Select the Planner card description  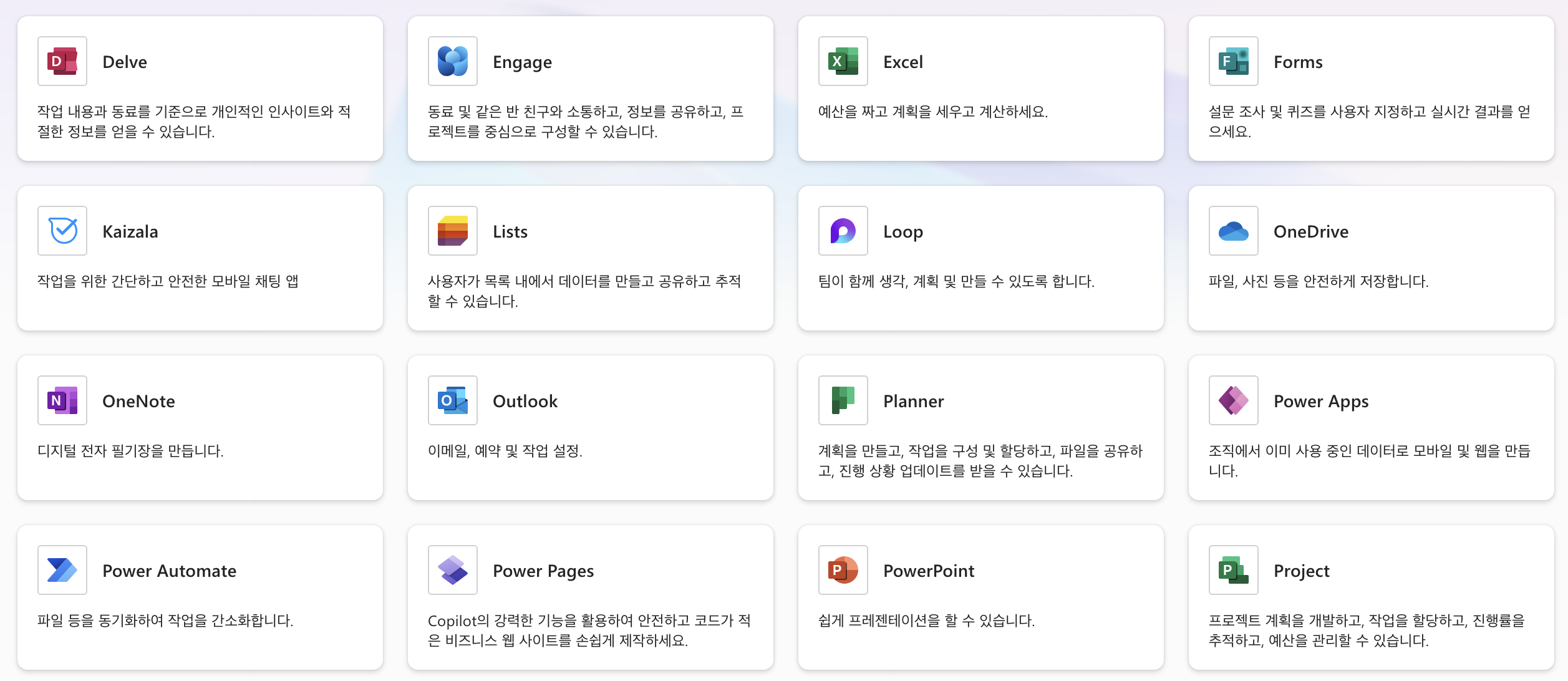coord(980,461)
